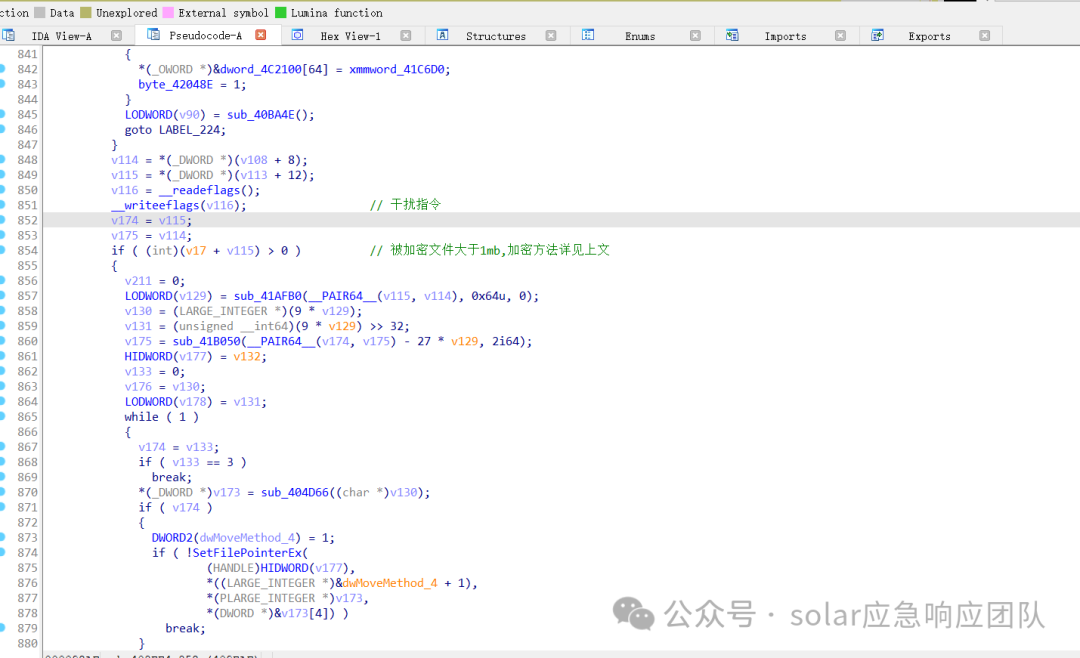This screenshot has width=1080, height=658.
Task: Click the Hex View-1 tab icon
Action: (298, 35)
